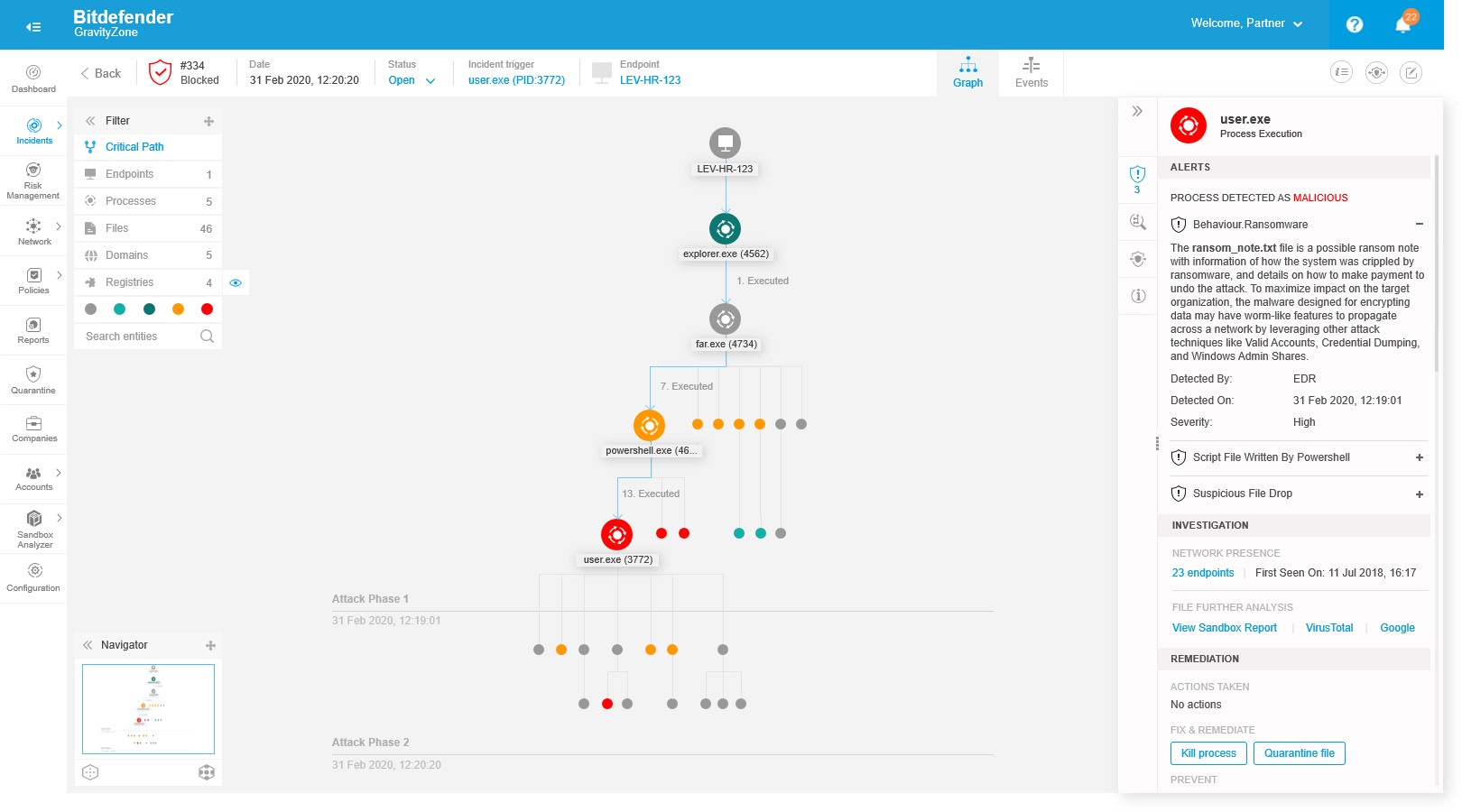
Task: Toggle the orange severity filter dot
Action: point(178,309)
